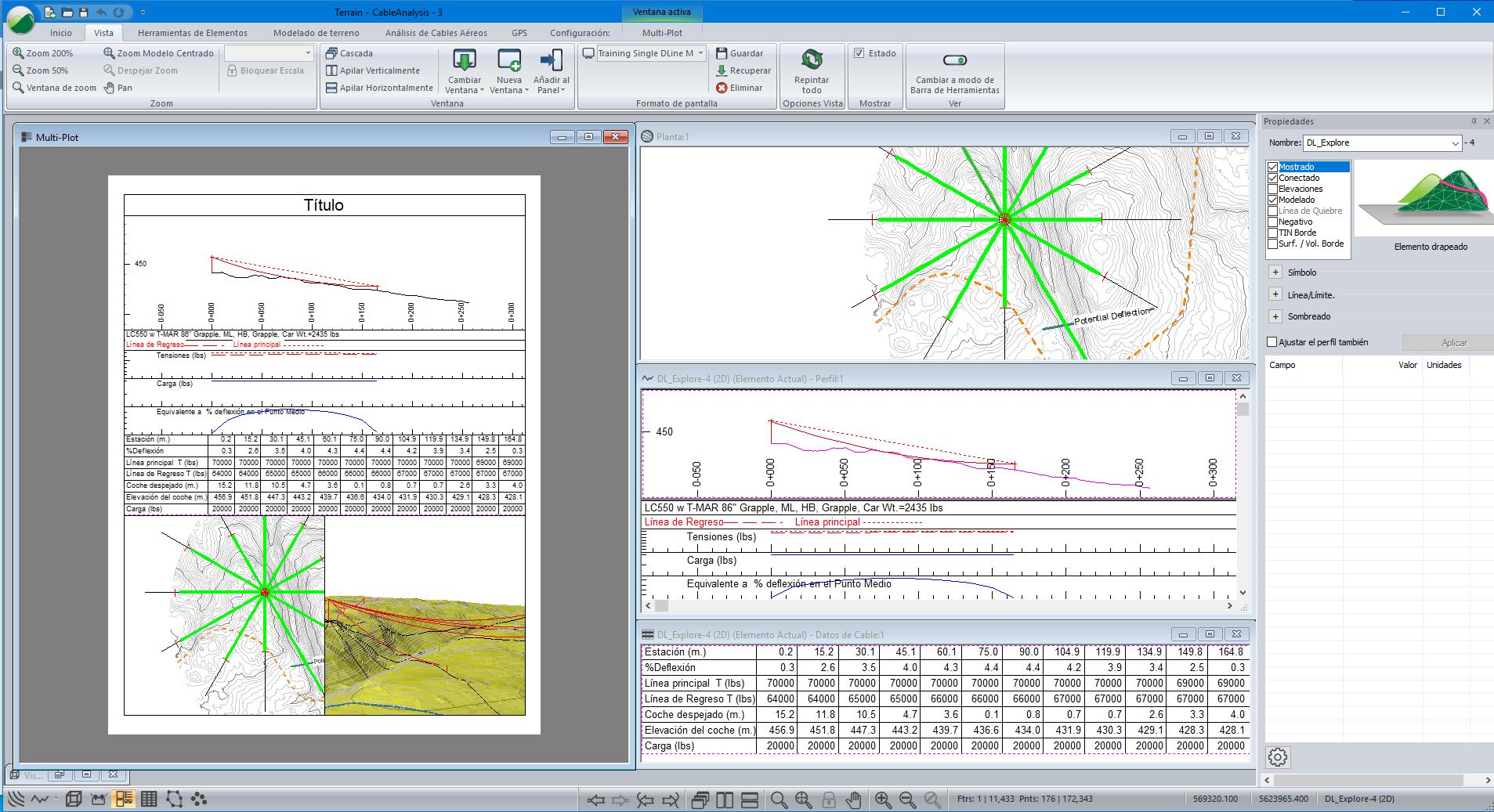Expand the Símbolo section
Viewport: 1494px width, 812px height.
tap(1275, 272)
